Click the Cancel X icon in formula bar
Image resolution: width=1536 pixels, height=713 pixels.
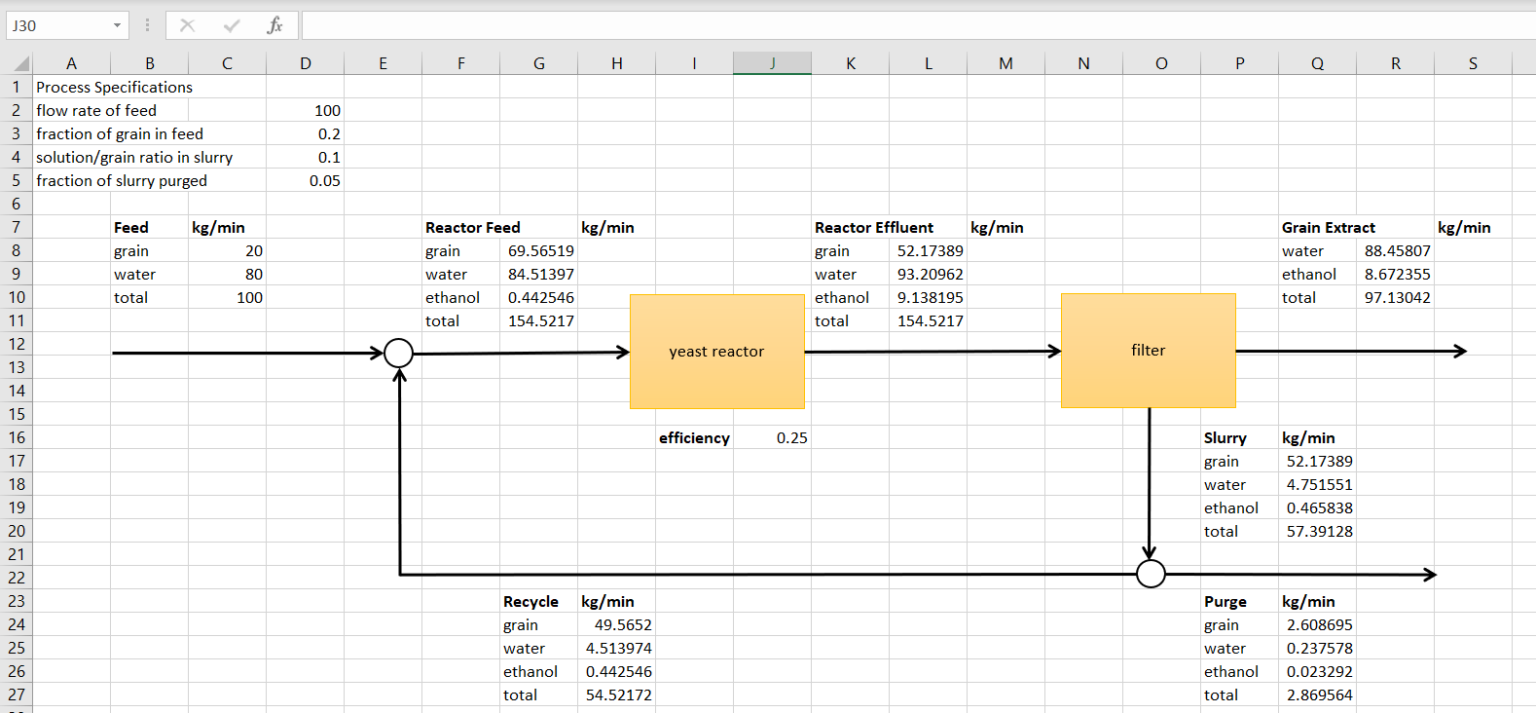(x=187, y=26)
